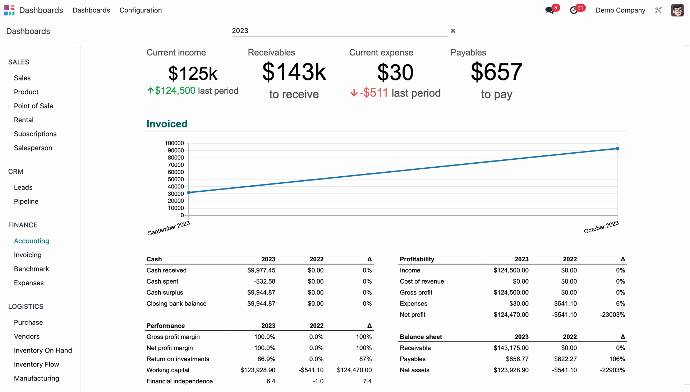Click the $125k current income figure
690x392 pixels.
tap(193, 73)
